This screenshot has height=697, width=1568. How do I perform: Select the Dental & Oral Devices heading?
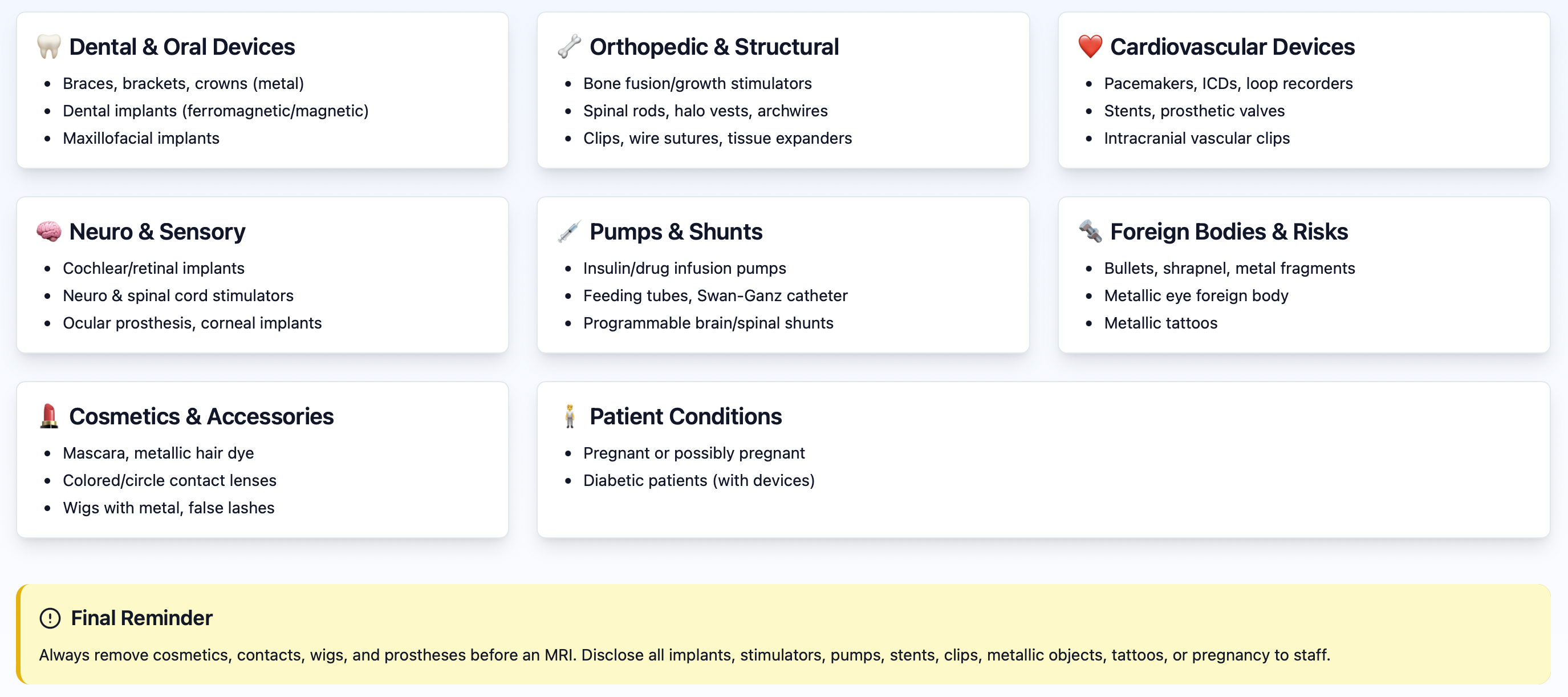tap(181, 47)
